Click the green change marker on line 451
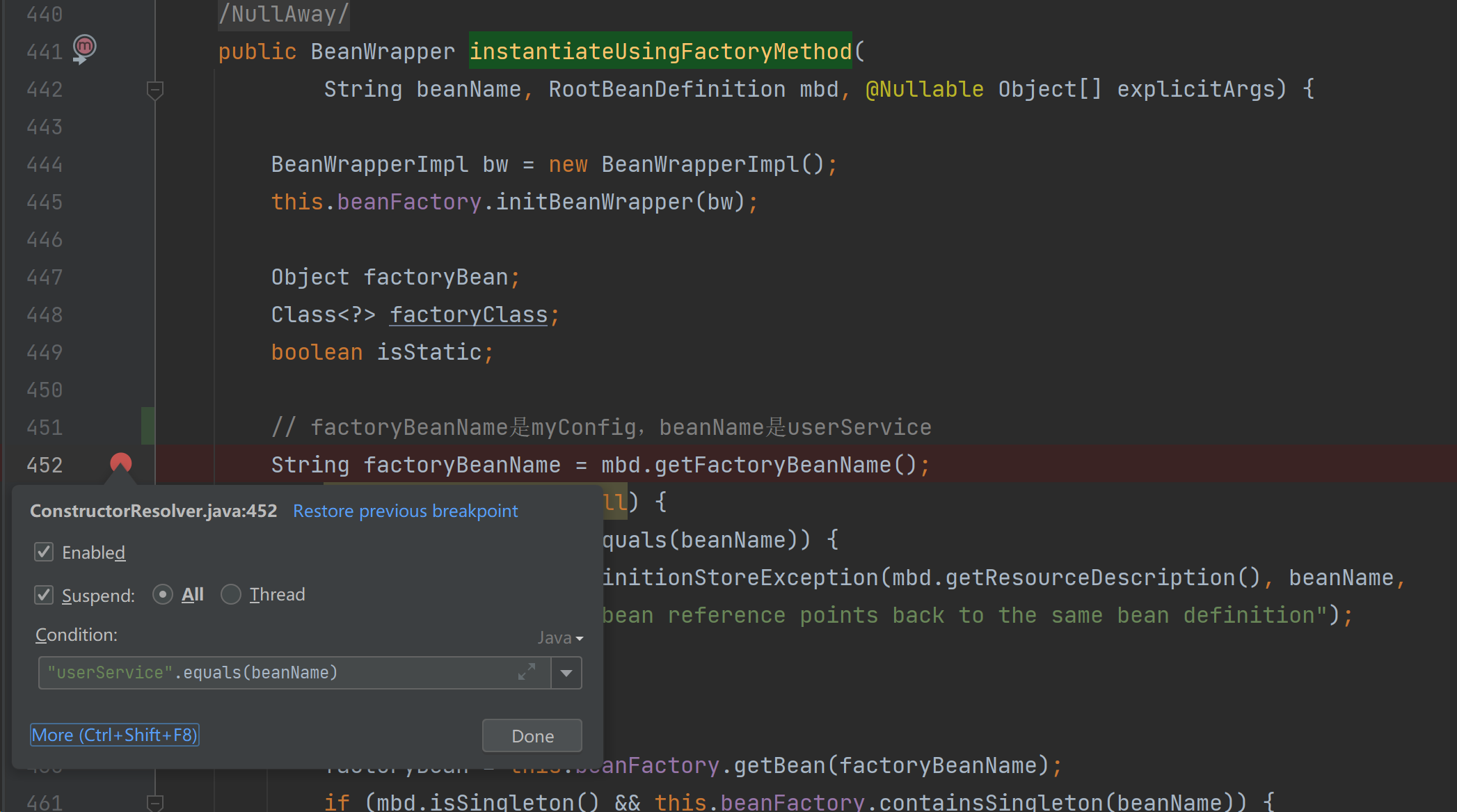1457x812 pixels. [148, 426]
